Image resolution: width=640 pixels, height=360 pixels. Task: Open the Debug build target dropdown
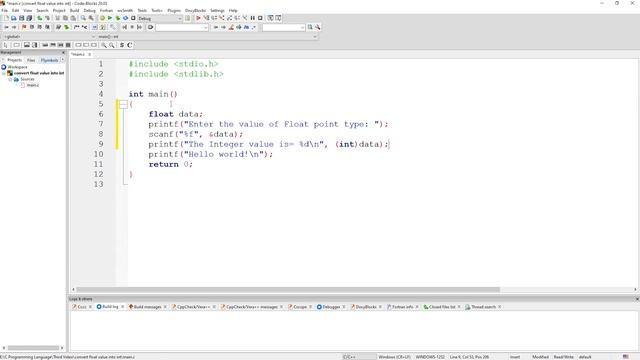pos(160,18)
